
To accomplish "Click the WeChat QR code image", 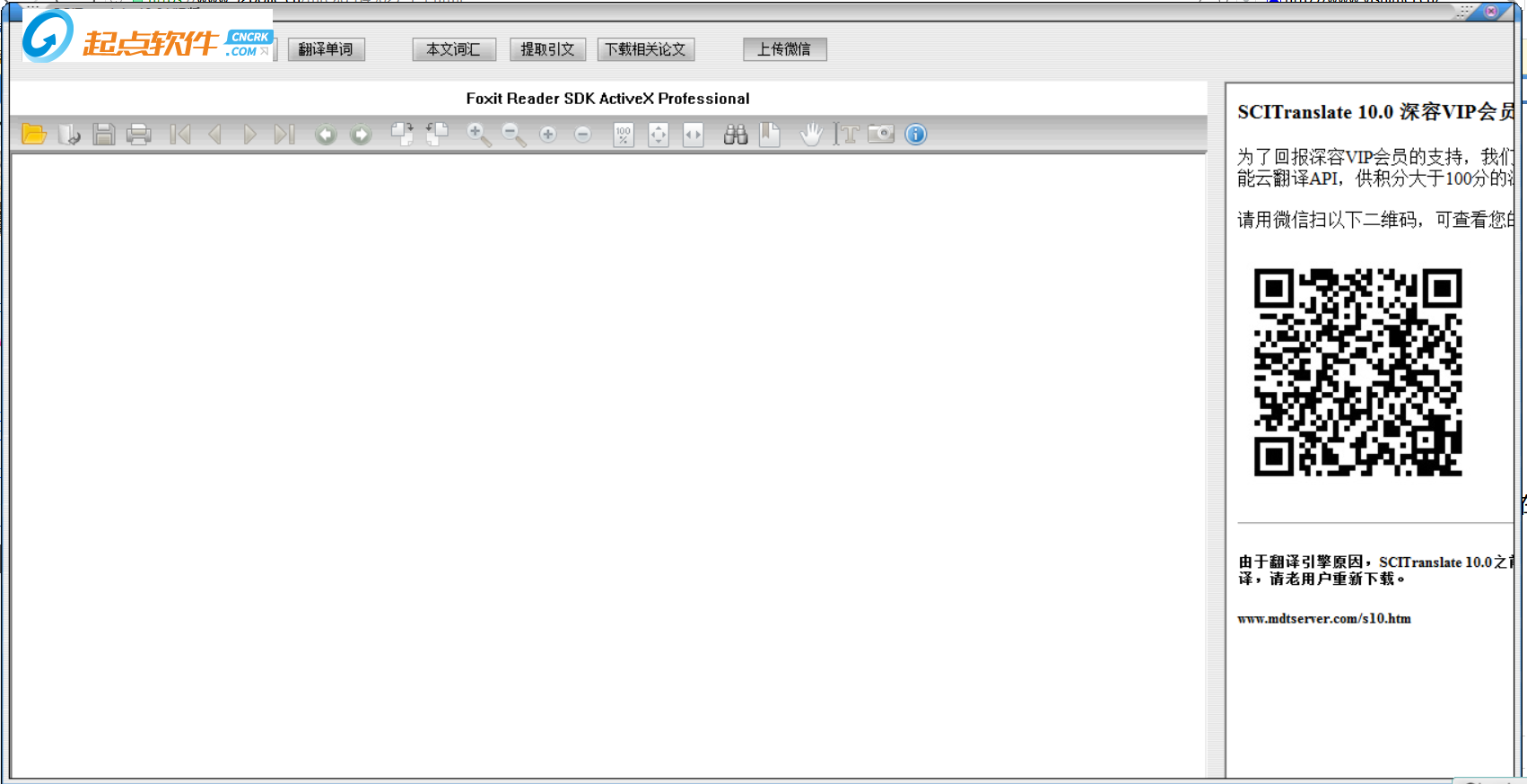I will [1358, 372].
